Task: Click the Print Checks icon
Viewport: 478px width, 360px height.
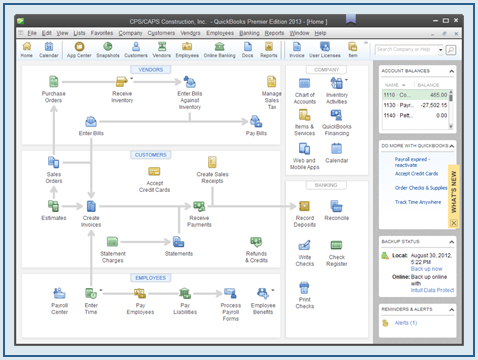Action: [304, 288]
